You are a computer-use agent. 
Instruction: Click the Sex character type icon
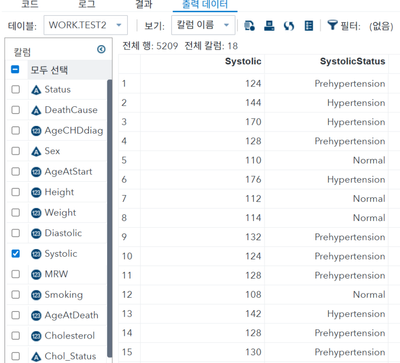[x=36, y=152]
